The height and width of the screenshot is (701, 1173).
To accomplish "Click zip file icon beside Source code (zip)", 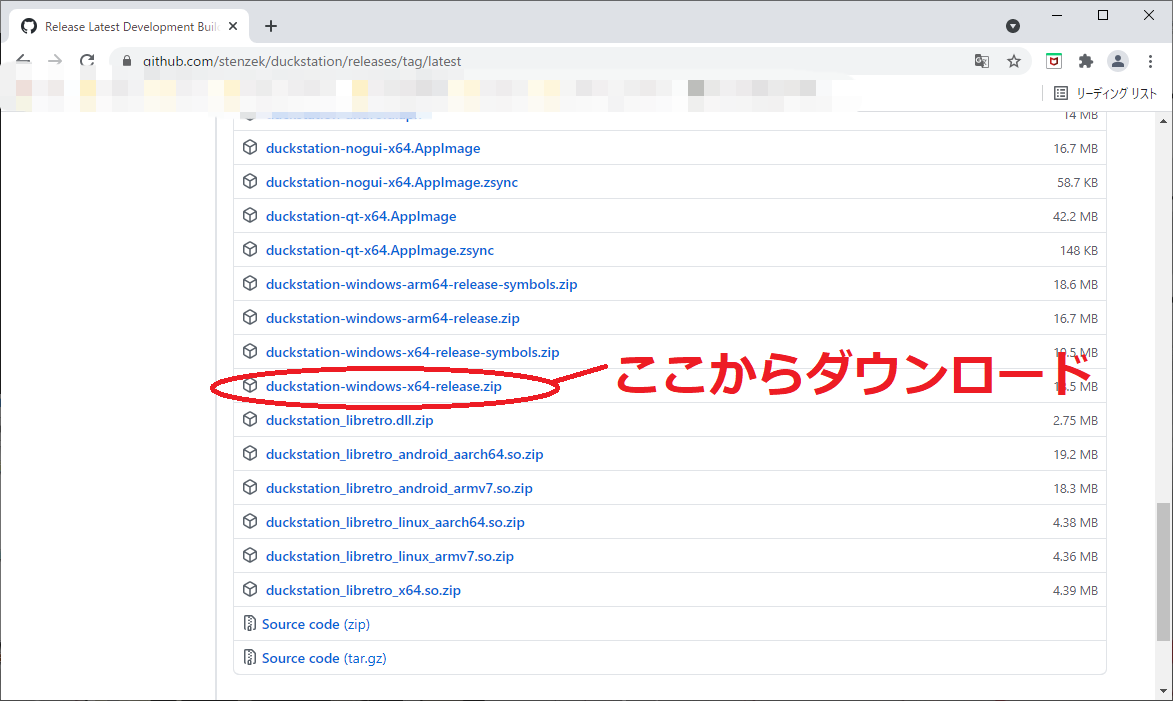I will pos(250,623).
